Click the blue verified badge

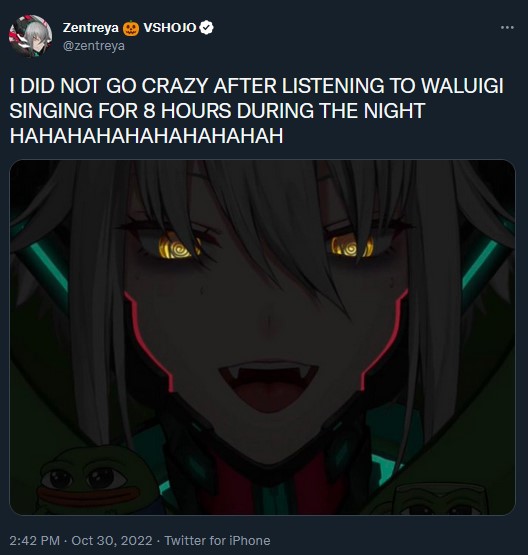point(206,28)
